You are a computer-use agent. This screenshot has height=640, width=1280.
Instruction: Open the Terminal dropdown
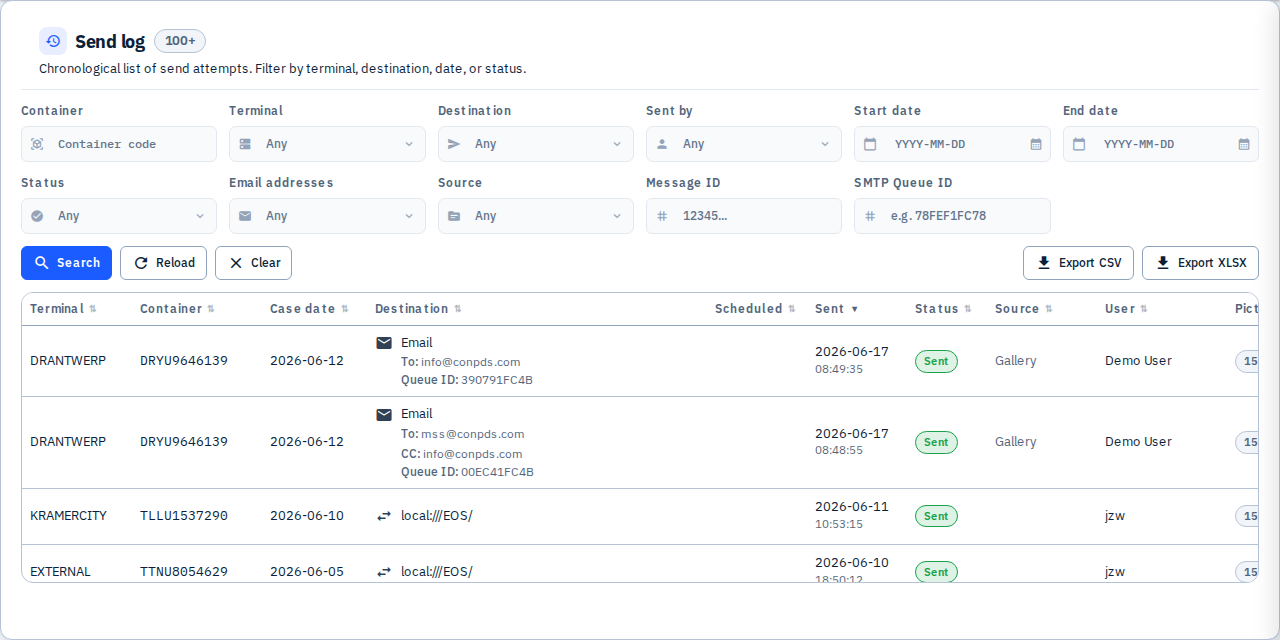(327, 144)
